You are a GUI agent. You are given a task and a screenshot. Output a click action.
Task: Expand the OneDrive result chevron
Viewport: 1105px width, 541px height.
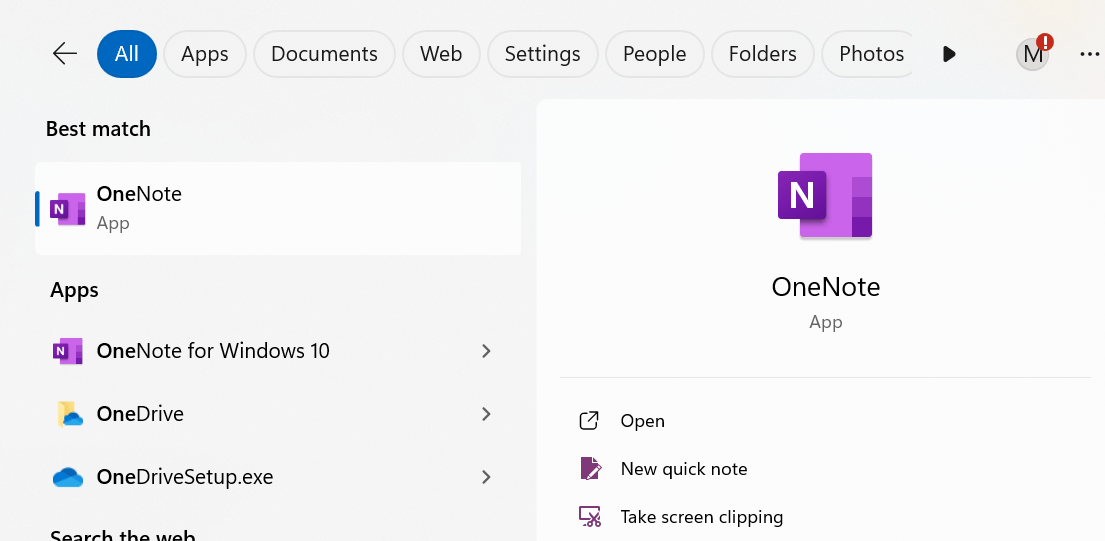(x=486, y=413)
